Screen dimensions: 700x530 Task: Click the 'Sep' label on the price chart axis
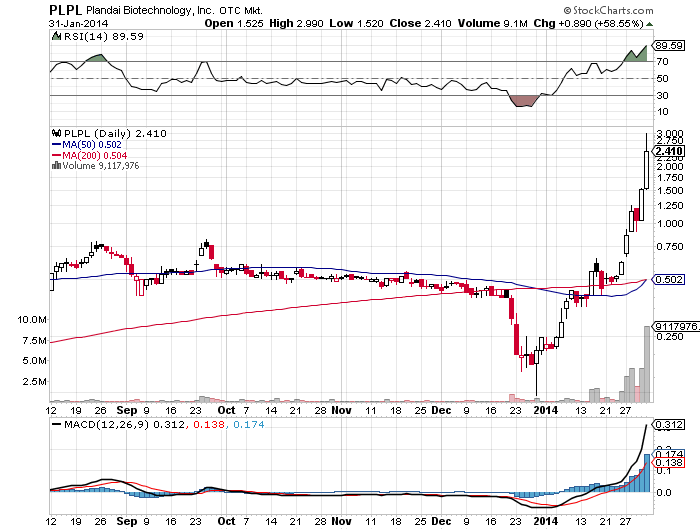click(127, 410)
